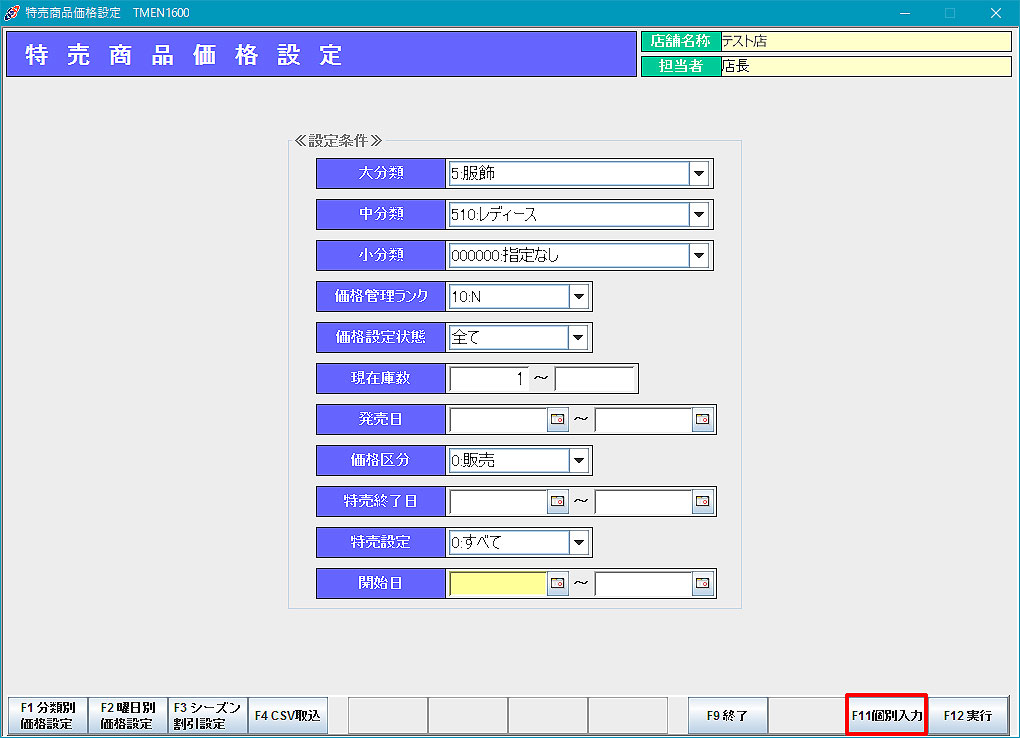Open calendar for 開始日 end date
This screenshot has height=738, width=1020.
click(703, 583)
